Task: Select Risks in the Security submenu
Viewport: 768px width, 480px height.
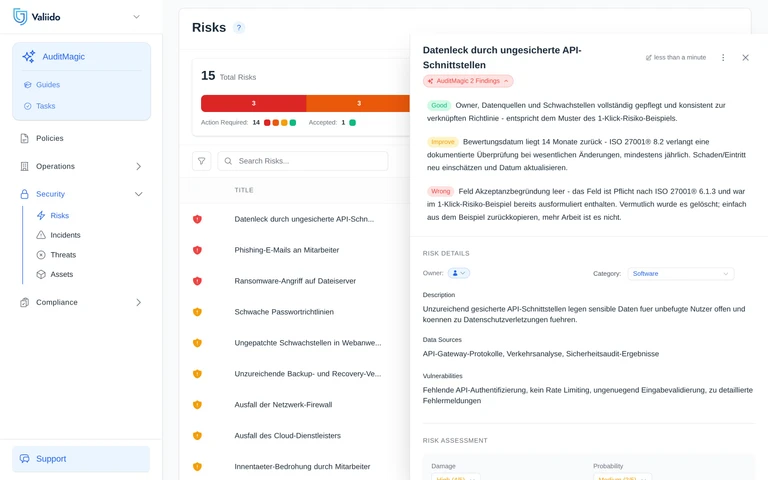Action: pyautogui.click(x=59, y=216)
